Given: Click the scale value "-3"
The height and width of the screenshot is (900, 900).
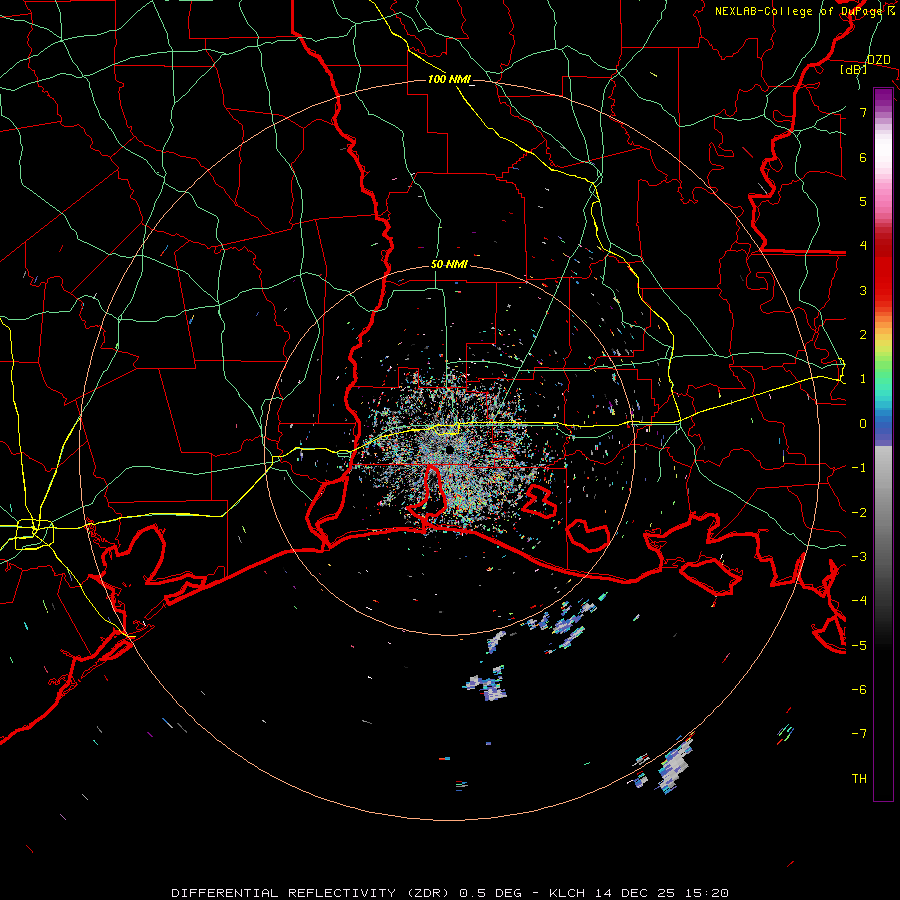Looking at the screenshot, I should [859, 557].
